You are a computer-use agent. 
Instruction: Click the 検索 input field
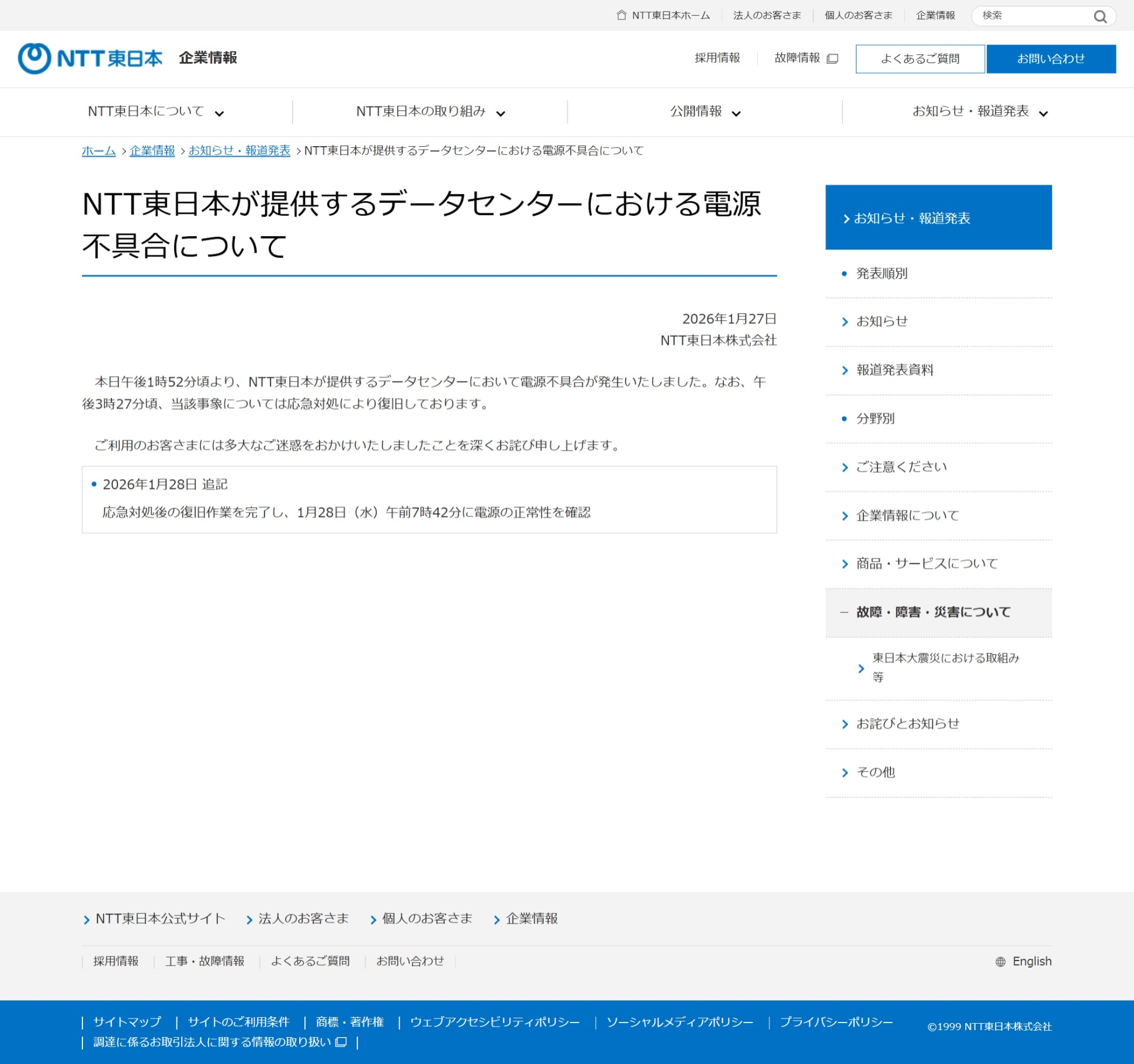(1031, 16)
